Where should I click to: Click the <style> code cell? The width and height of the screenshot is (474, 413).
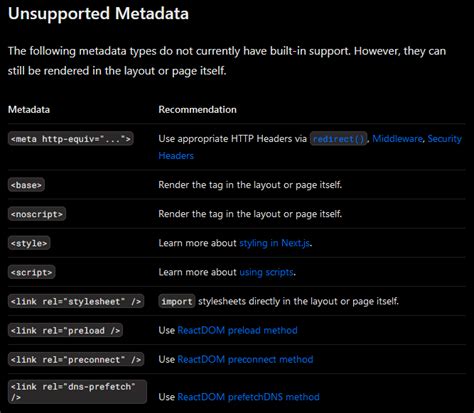[x=29, y=243]
